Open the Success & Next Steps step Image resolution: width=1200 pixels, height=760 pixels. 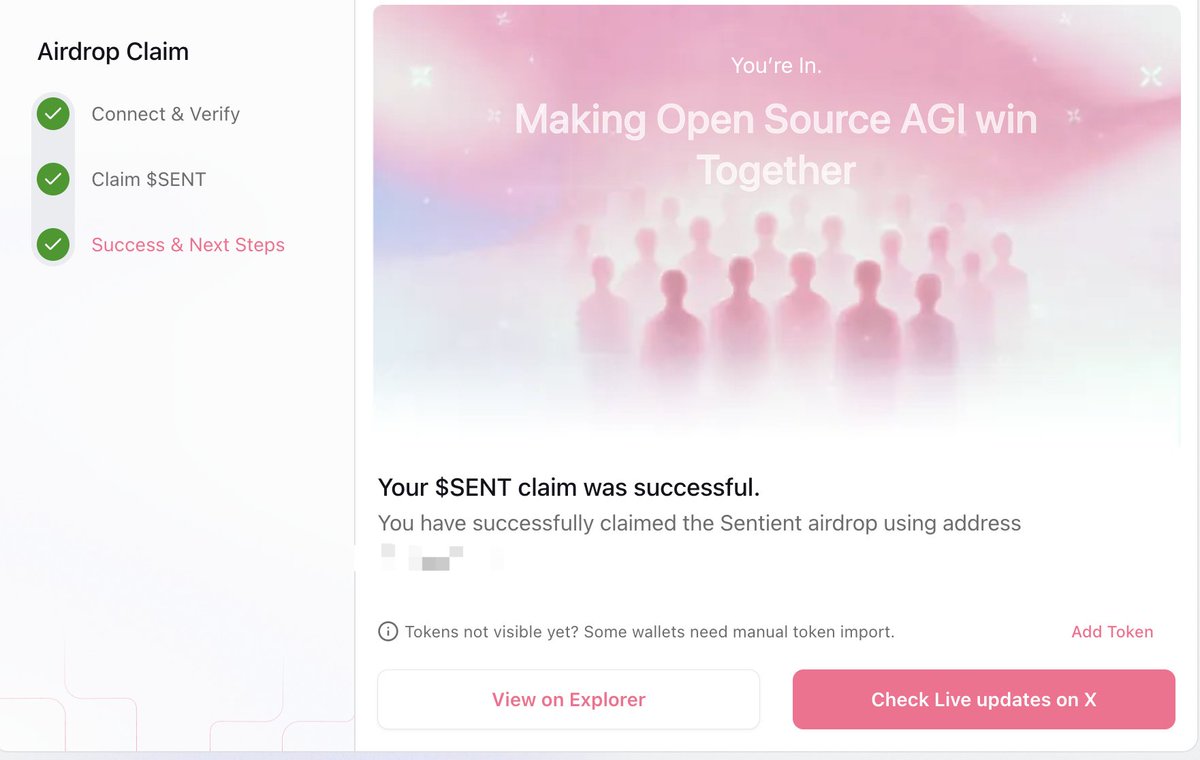(x=188, y=245)
